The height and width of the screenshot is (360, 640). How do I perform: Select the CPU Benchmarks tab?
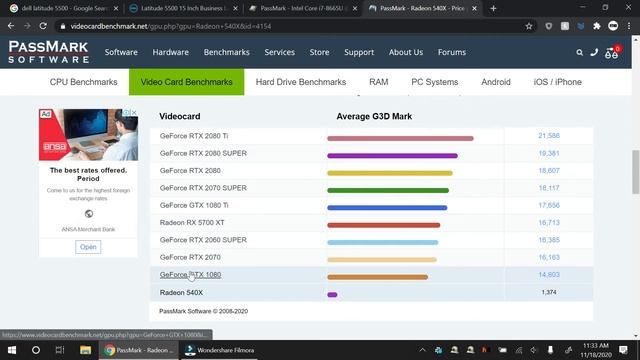tap(84, 82)
